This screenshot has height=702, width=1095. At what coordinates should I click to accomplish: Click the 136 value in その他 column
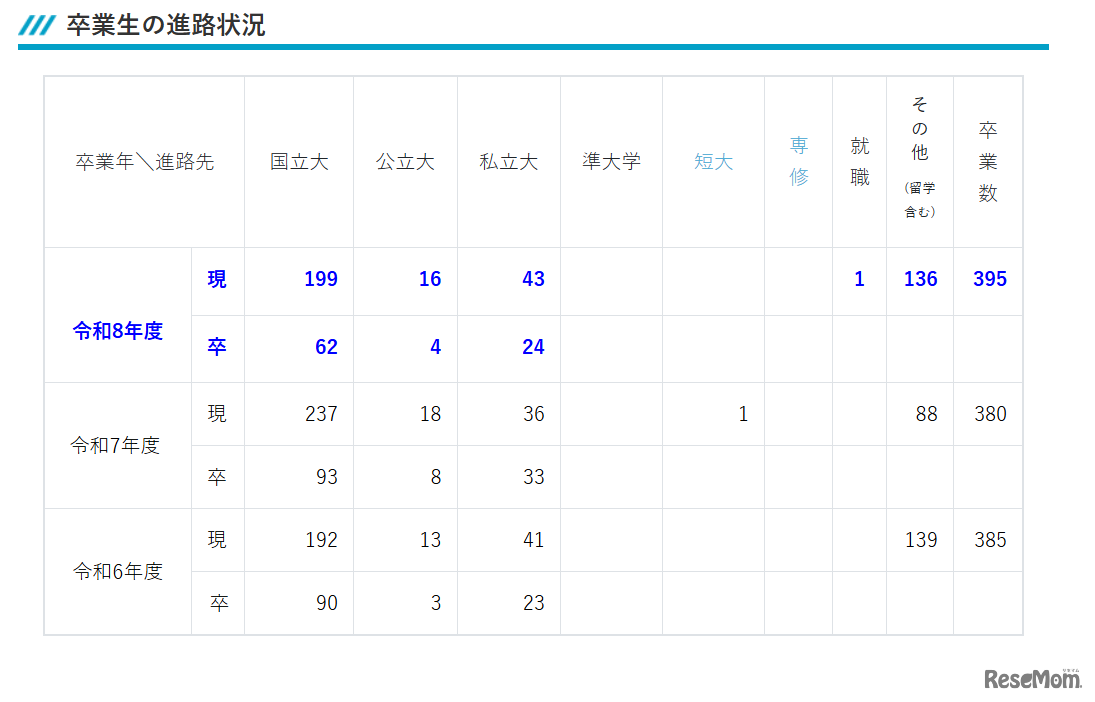pos(920,279)
